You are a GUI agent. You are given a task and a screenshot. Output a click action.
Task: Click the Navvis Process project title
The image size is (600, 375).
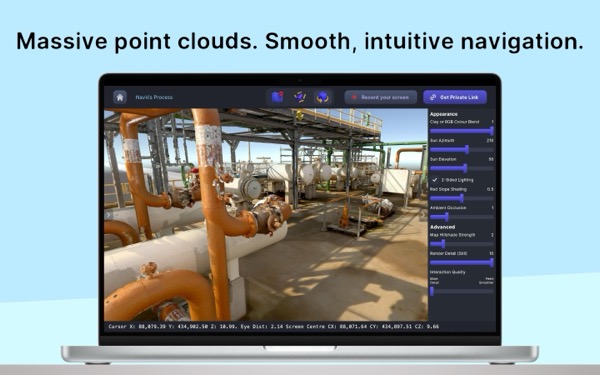pos(154,97)
